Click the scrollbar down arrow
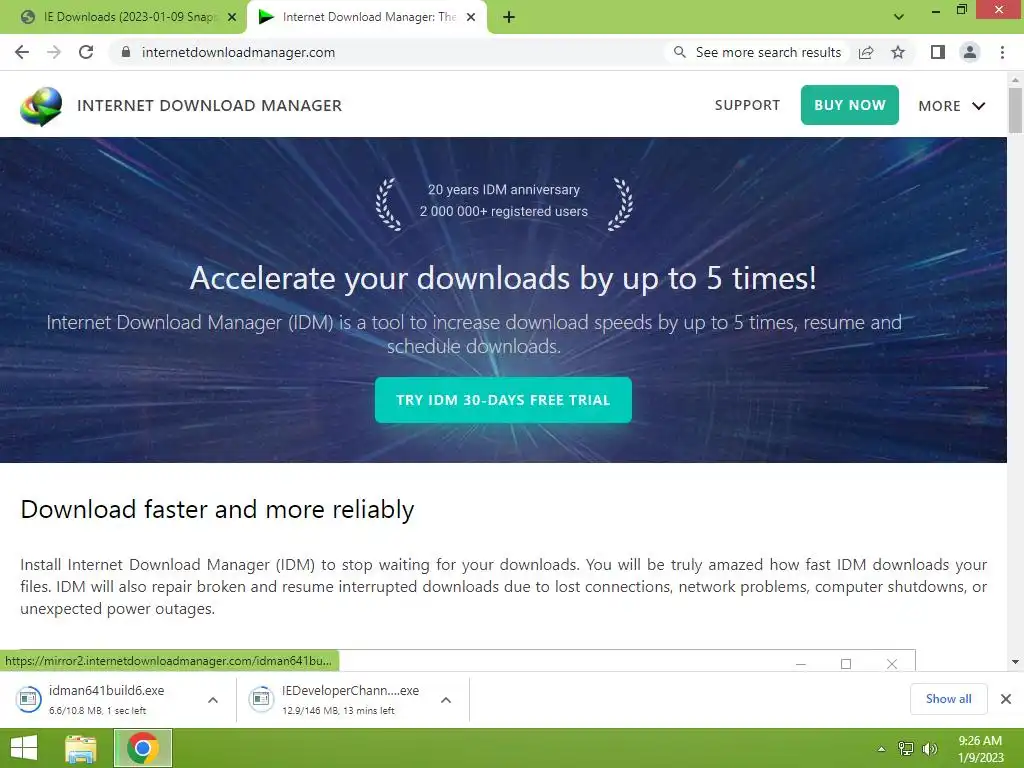The width and height of the screenshot is (1024, 768). (x=1015, y=662)
